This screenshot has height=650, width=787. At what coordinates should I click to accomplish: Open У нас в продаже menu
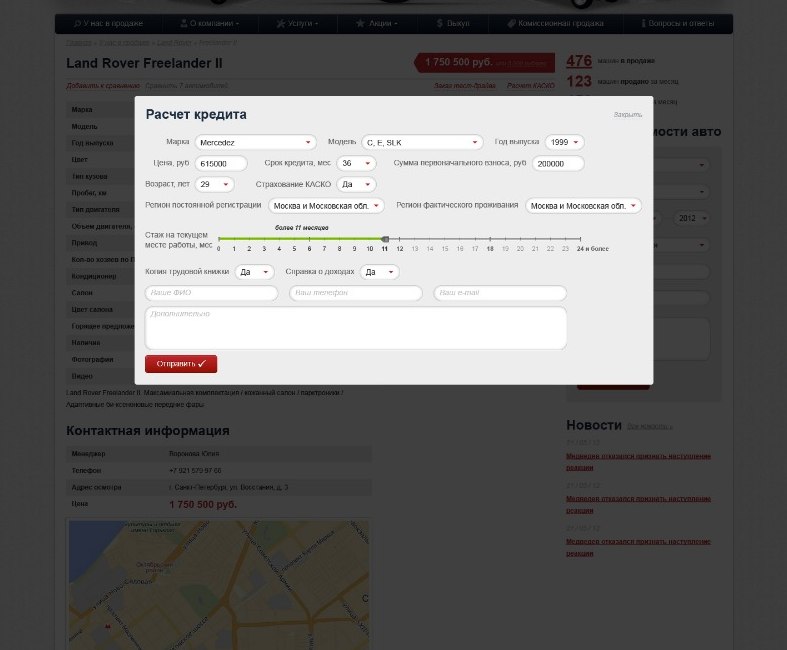(x=108, y=24)
